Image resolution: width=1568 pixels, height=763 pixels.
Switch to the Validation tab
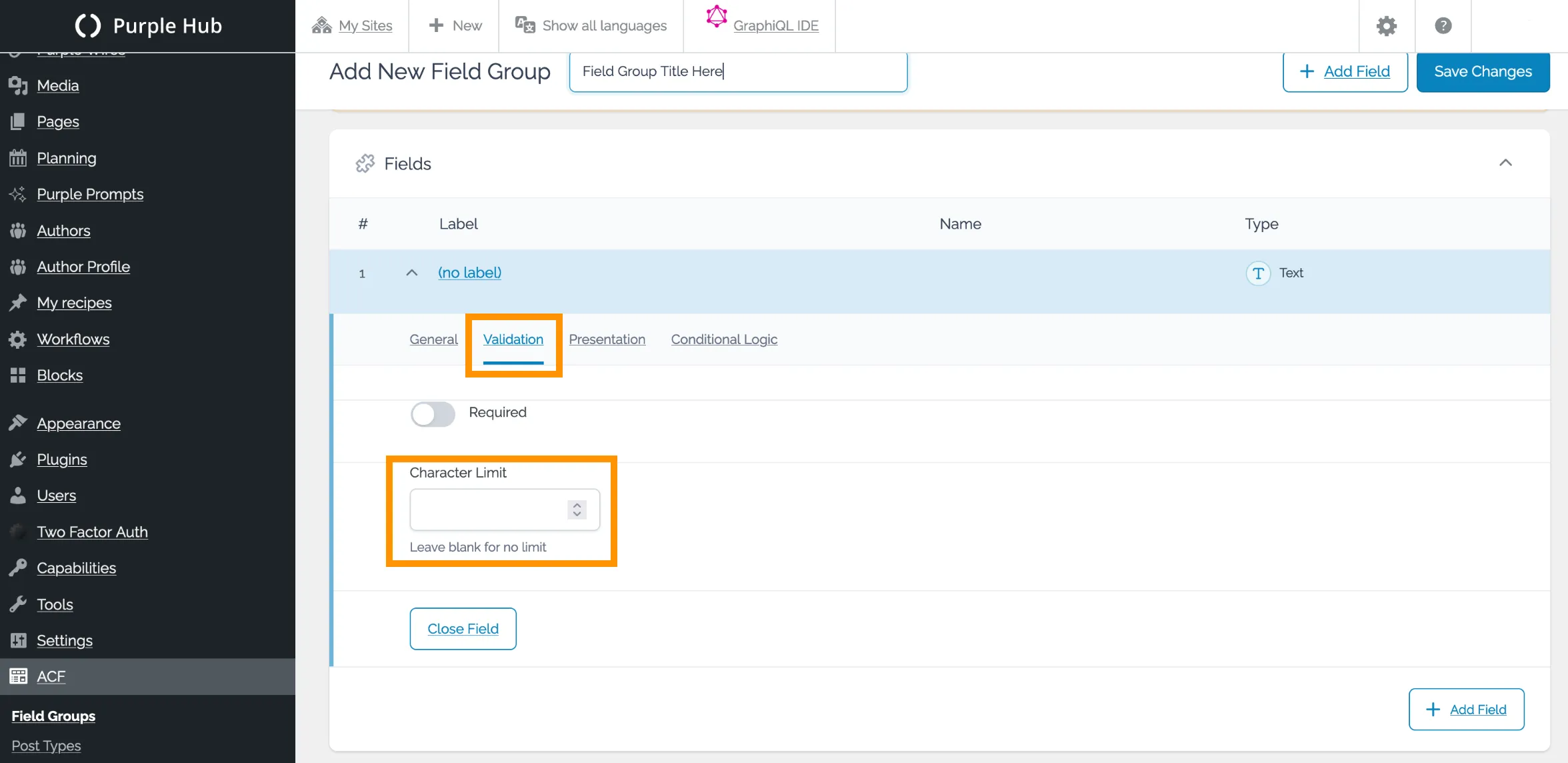[x=513, y=339]
